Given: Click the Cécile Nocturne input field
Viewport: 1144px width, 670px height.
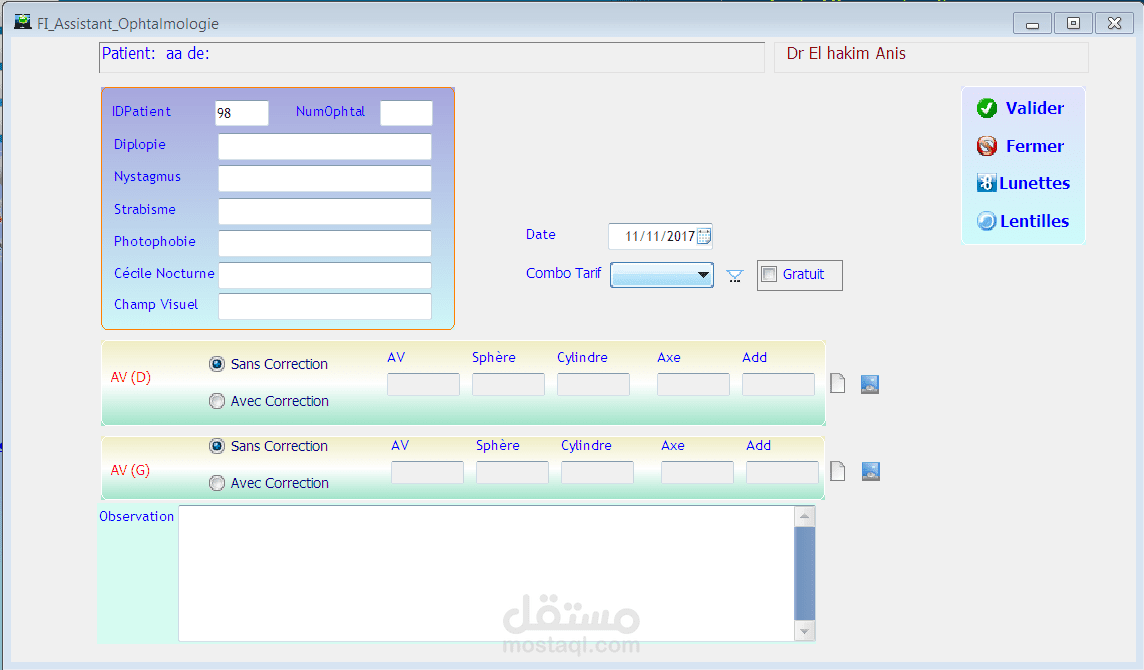Looking at the screenshot, I should pos(325,276).
